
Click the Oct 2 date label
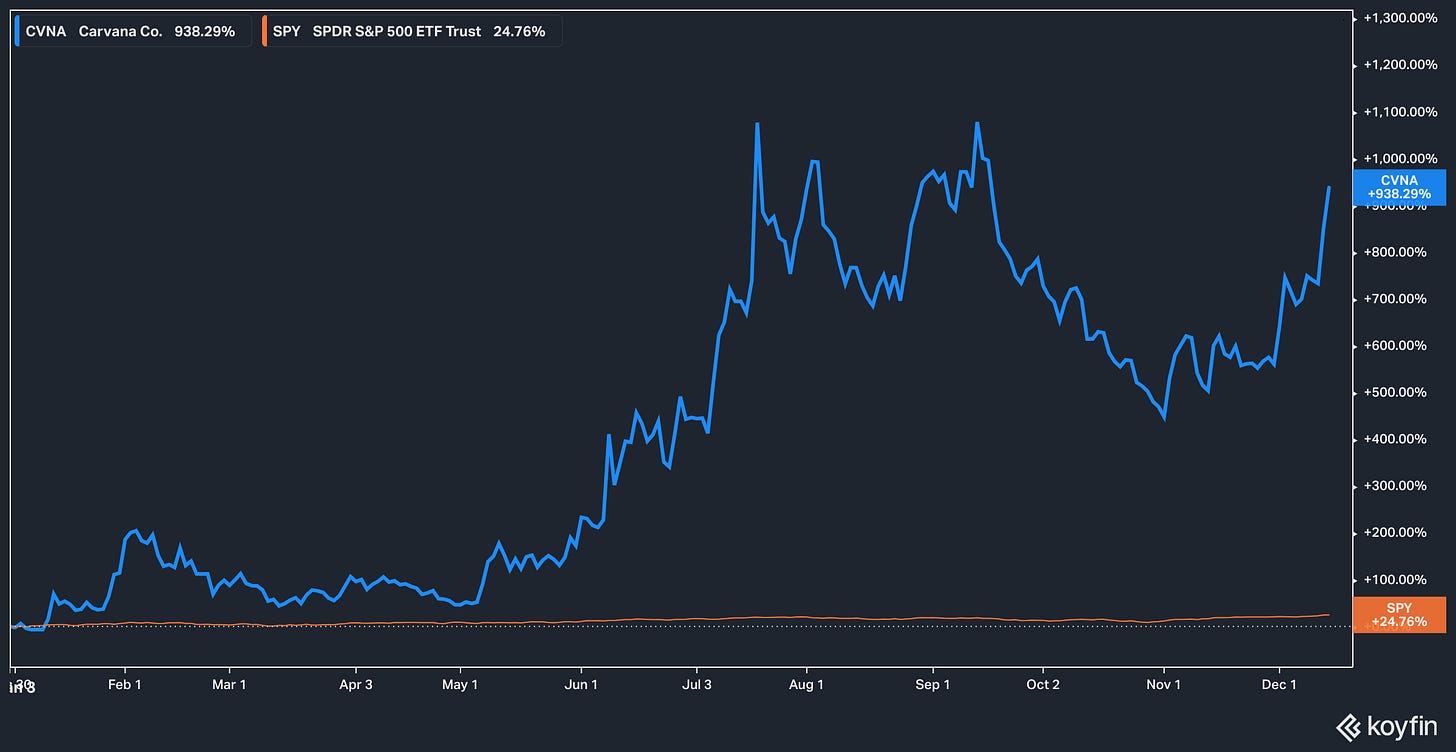pyautogui.click(x=1043, y=685)
